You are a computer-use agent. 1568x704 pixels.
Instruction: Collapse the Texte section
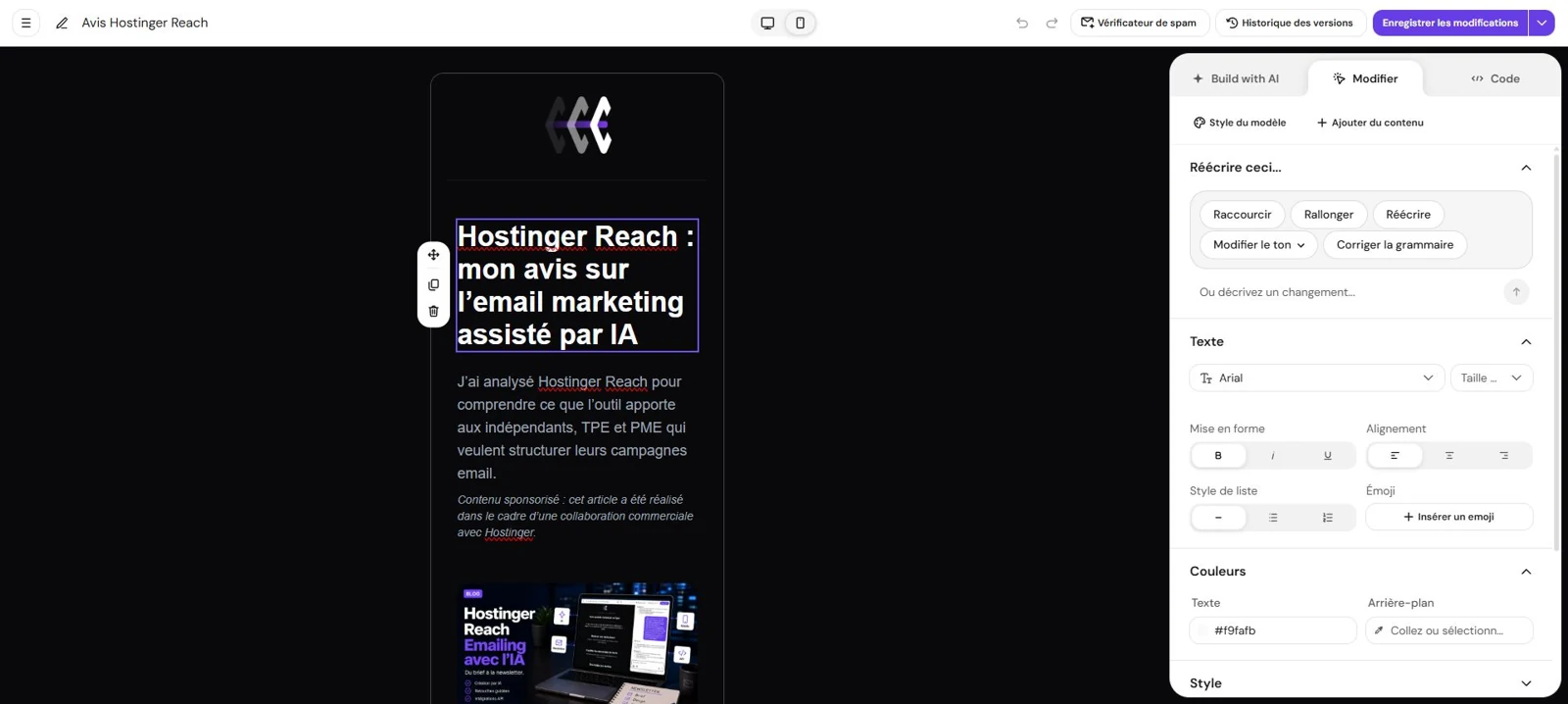1526,342
